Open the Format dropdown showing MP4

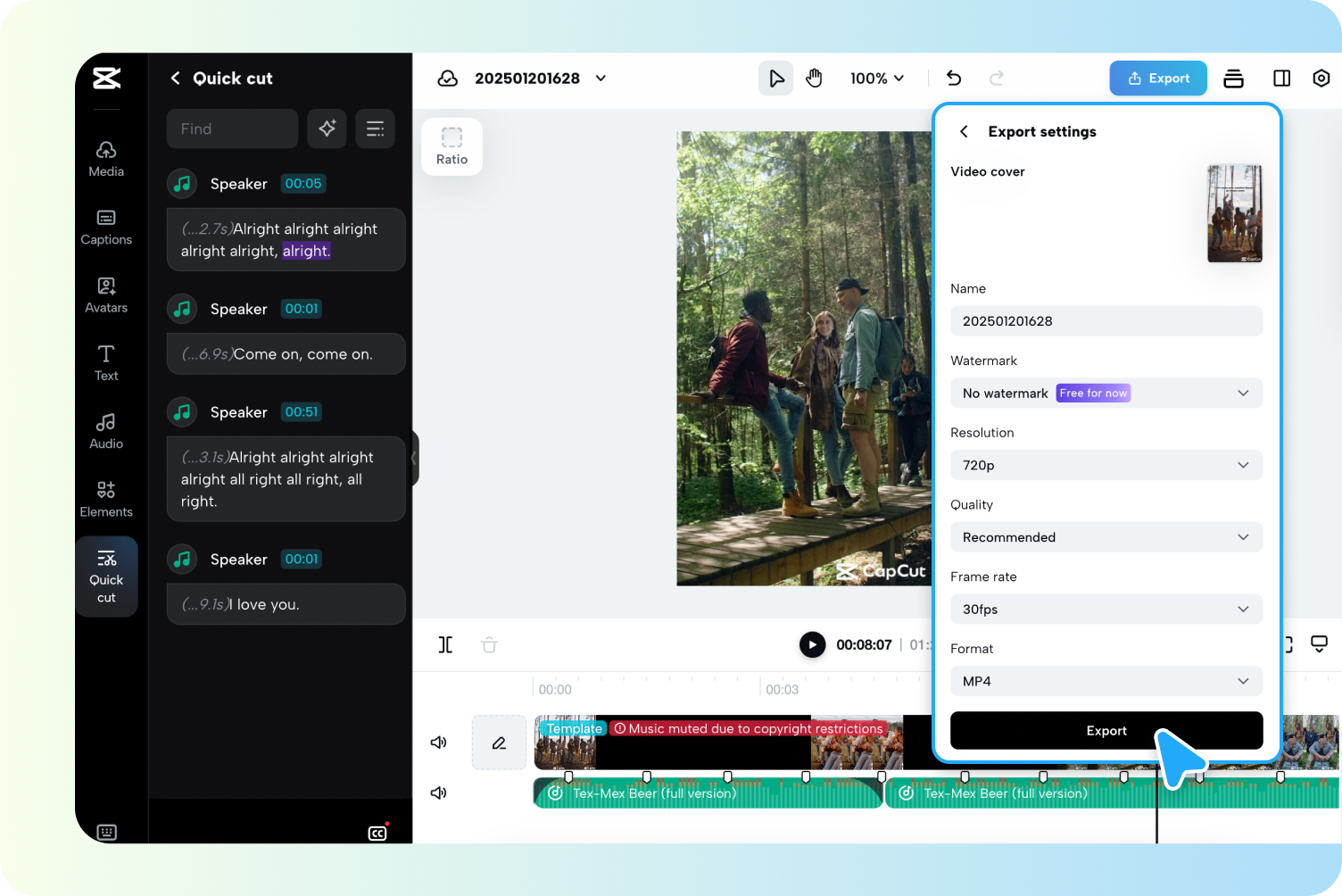1106,681
